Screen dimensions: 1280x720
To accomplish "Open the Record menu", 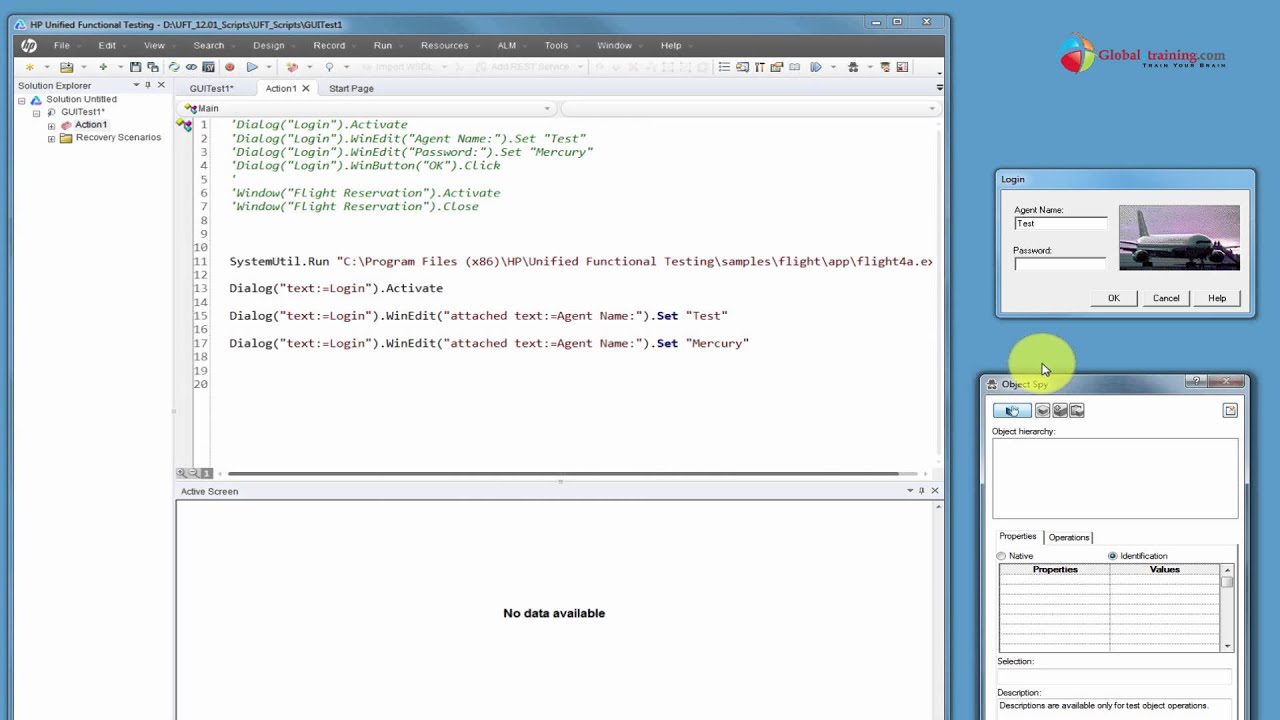I will pyautogui.click(x=329, y=45).
